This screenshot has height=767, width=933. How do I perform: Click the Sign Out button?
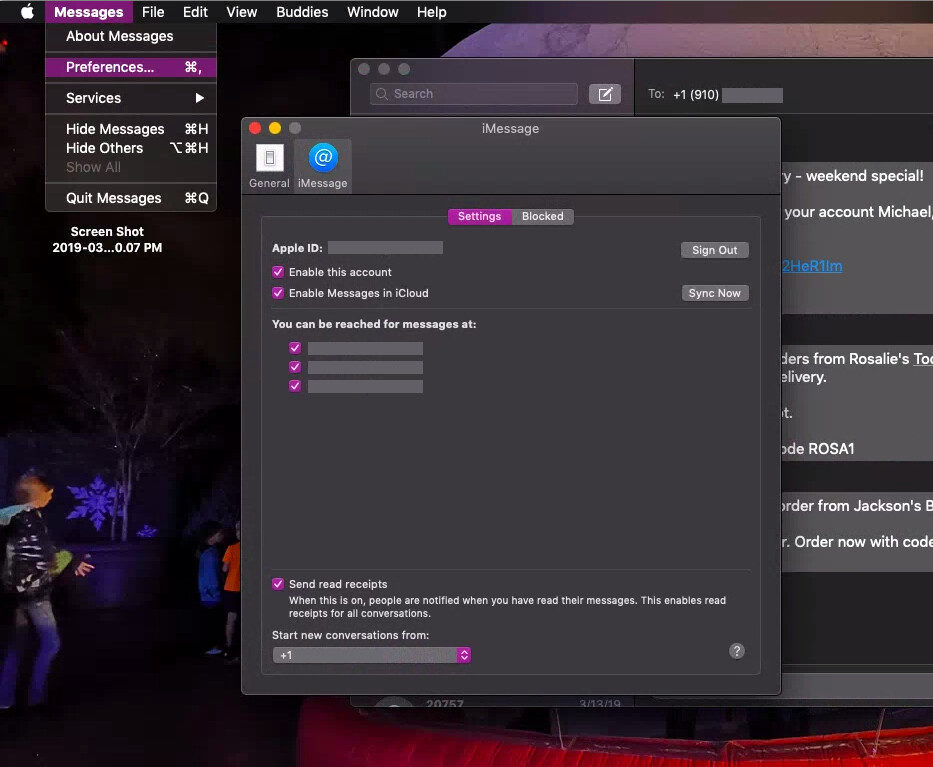[714, 250]
